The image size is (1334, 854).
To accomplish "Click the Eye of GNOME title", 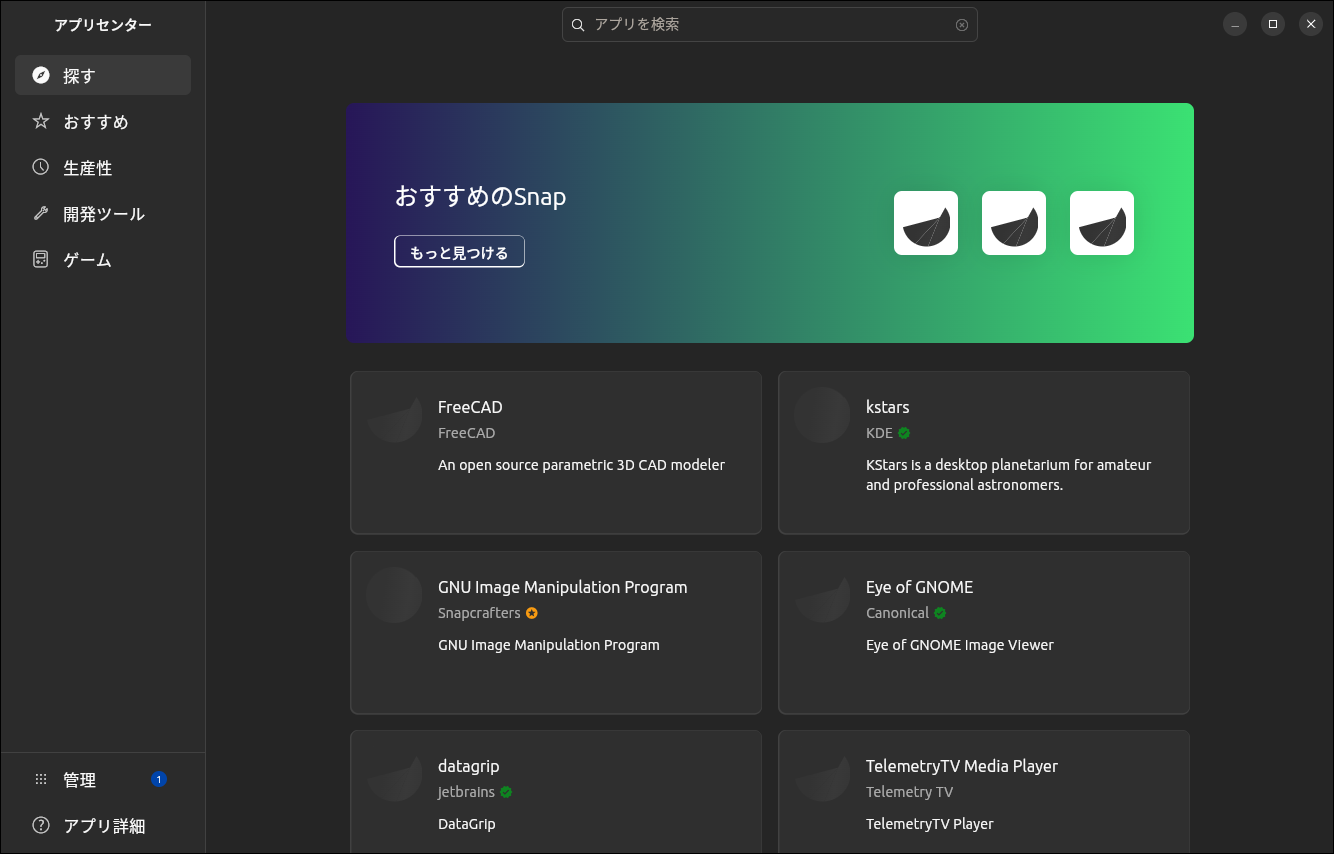I will point(920,587).
